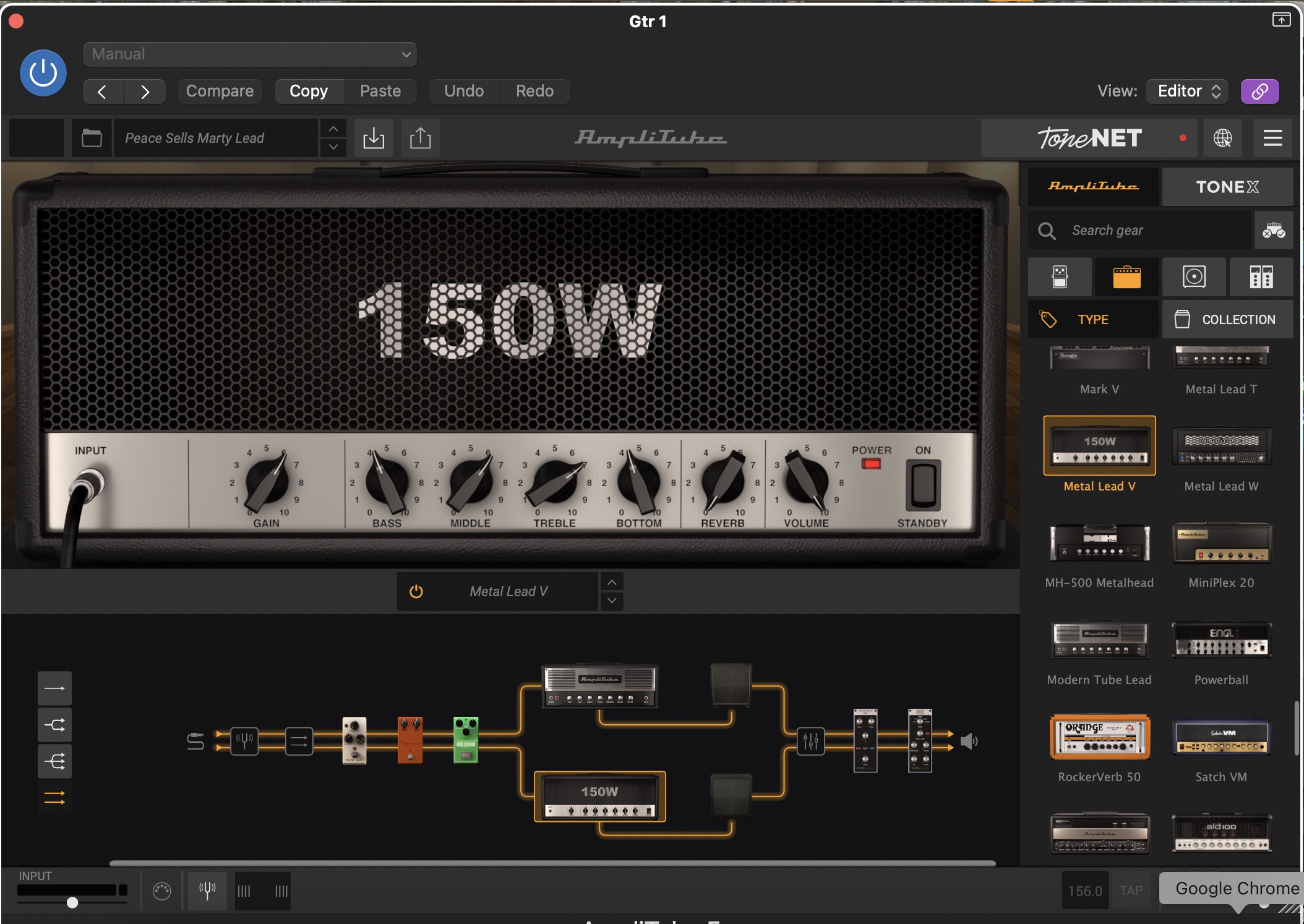Viewport: 1304px width, 924px height.
Task: Select the rack effects category icon
Action: pos(1261,277)
